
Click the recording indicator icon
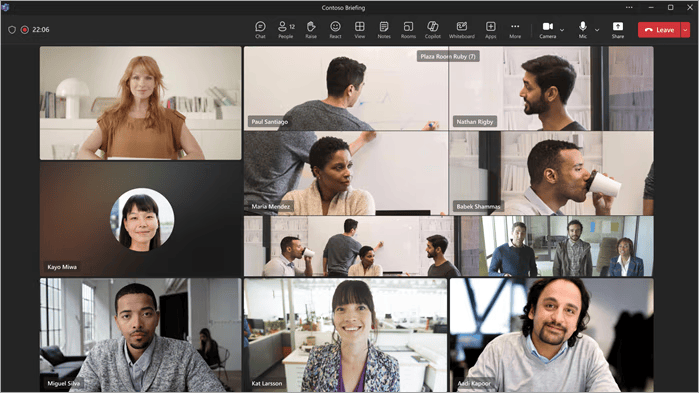tap(25, 30)
